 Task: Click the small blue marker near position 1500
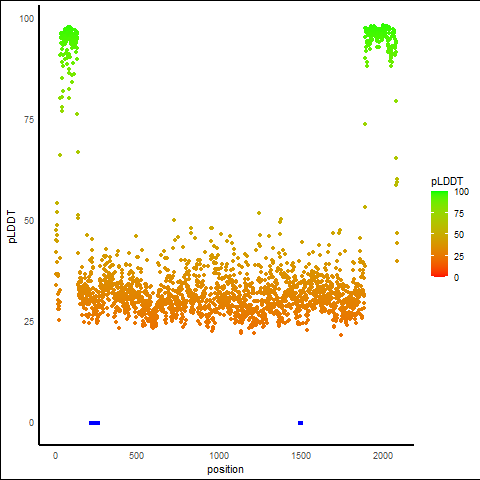tap(300, 423)
